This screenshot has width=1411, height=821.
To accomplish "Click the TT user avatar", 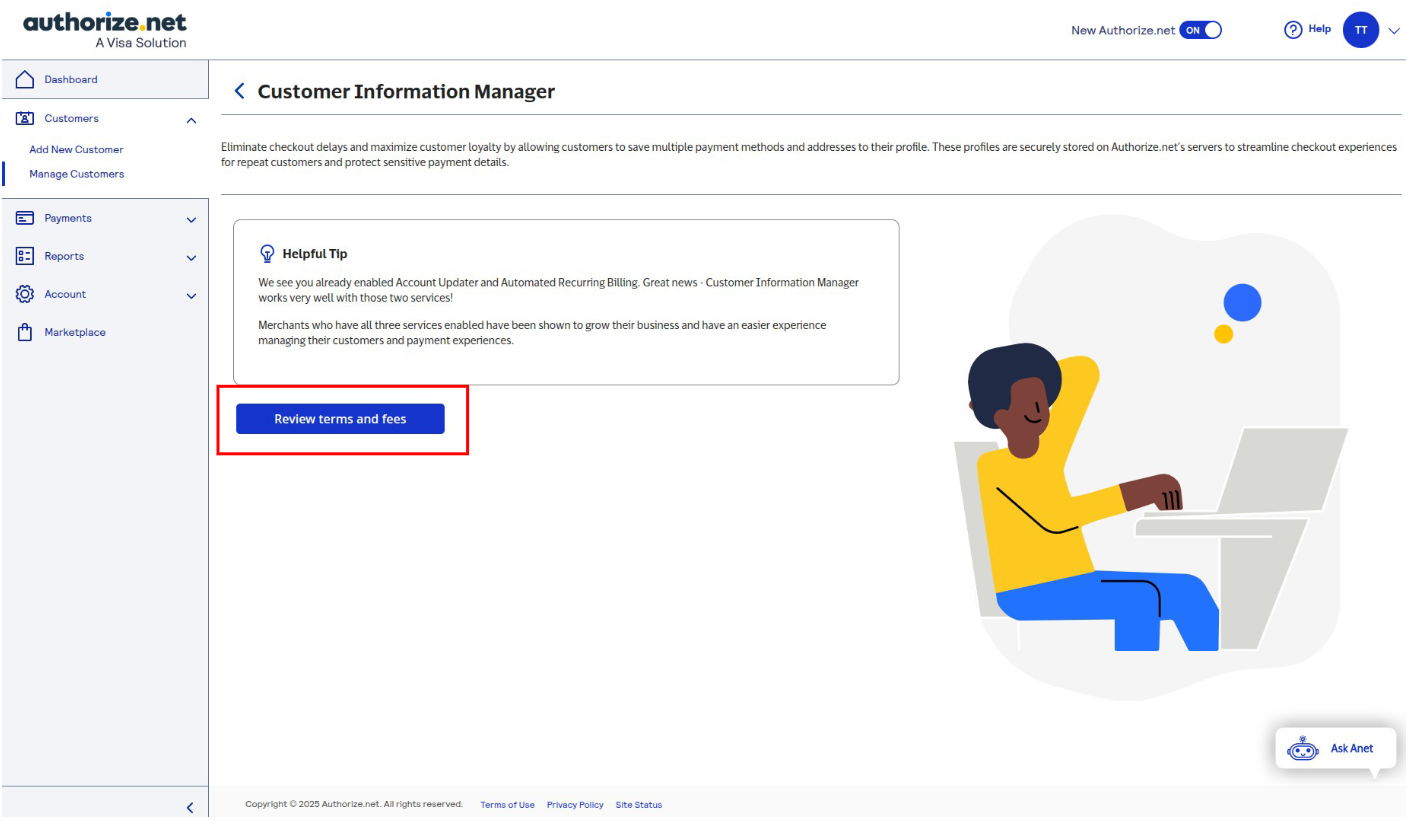I will click(x=1360, y=30).
